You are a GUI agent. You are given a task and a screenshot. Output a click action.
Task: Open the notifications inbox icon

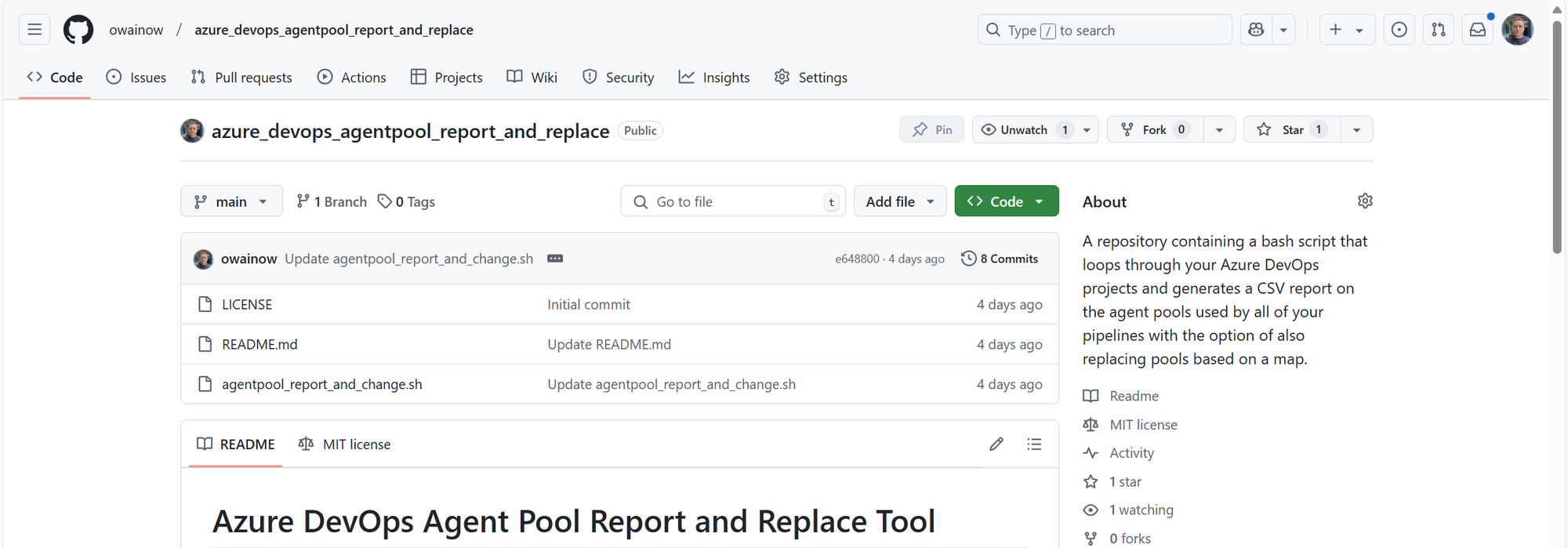tap(1478, 30)
